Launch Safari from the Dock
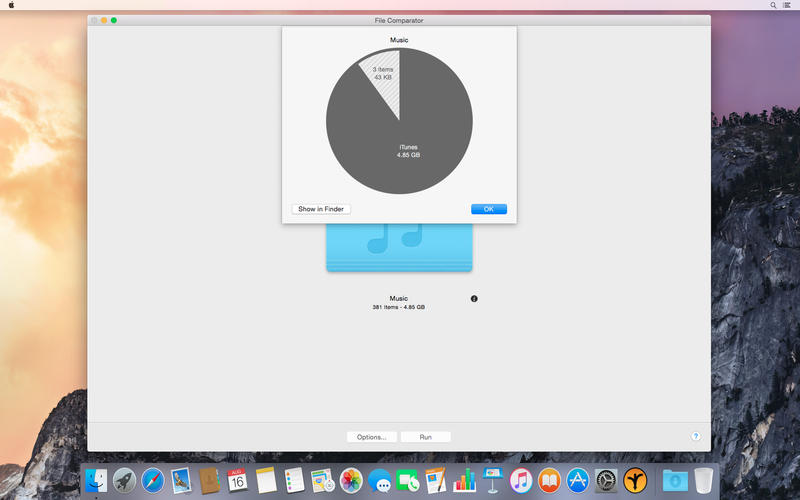800x500 pixels. (153, 480)
